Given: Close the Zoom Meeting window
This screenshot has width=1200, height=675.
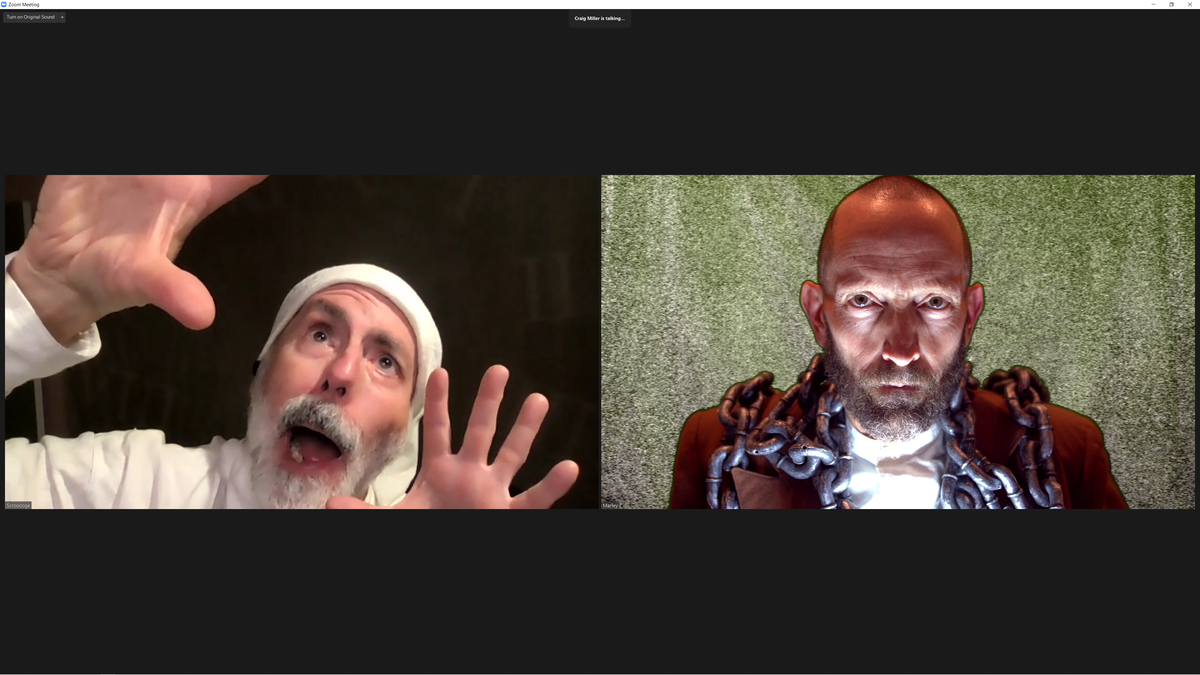Looking at the screenshot, I should [1189, 4].
